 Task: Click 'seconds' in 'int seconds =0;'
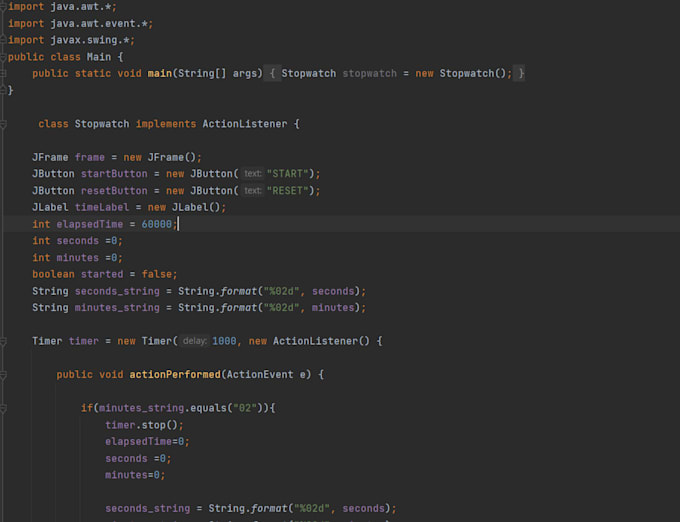[x=78, y=241]
